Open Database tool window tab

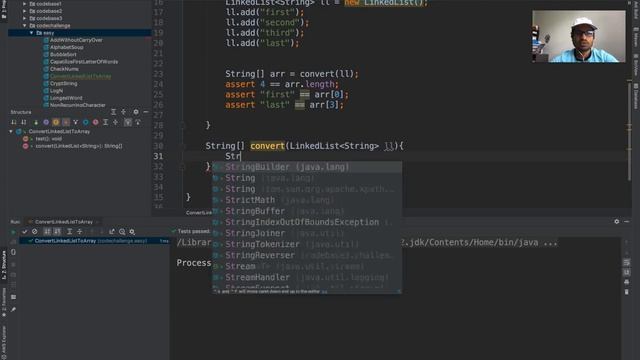click(636, 96)
